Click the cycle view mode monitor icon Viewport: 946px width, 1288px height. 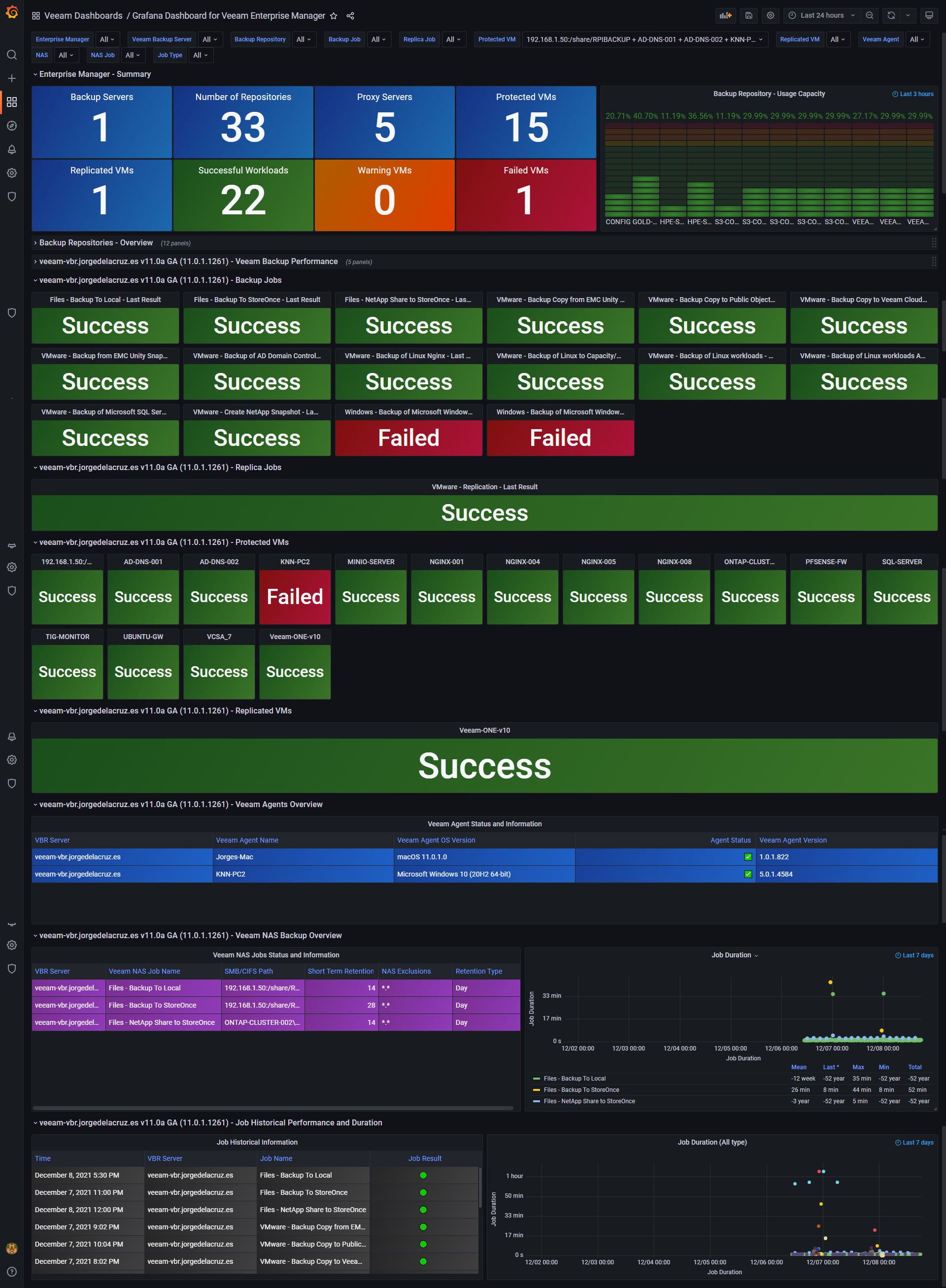click(x=929, y=15)
